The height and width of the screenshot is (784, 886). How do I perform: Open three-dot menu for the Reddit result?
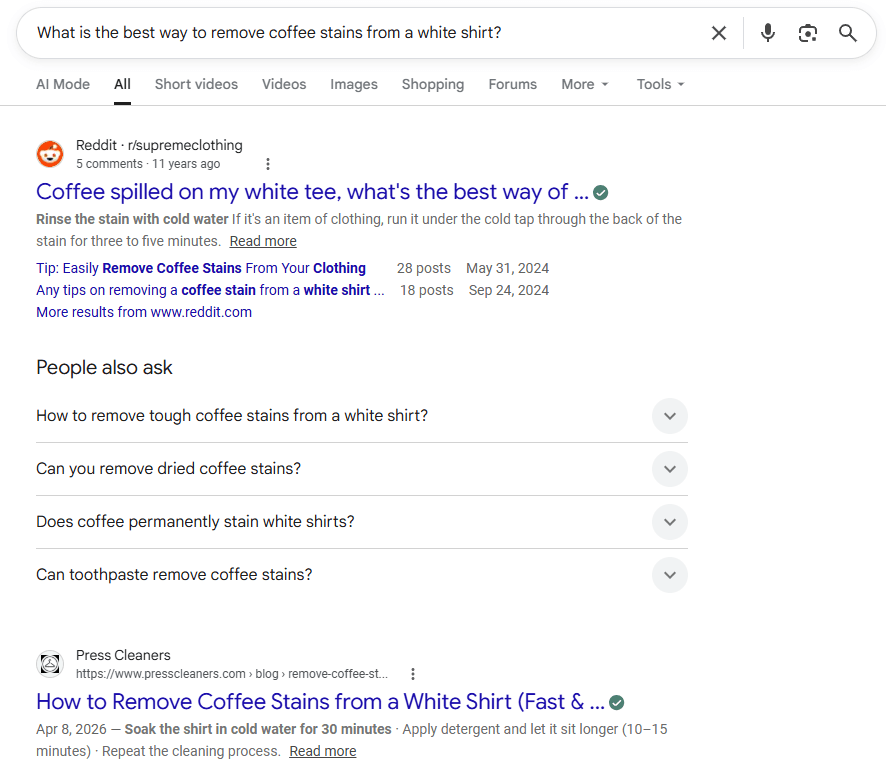coord(268,164)
